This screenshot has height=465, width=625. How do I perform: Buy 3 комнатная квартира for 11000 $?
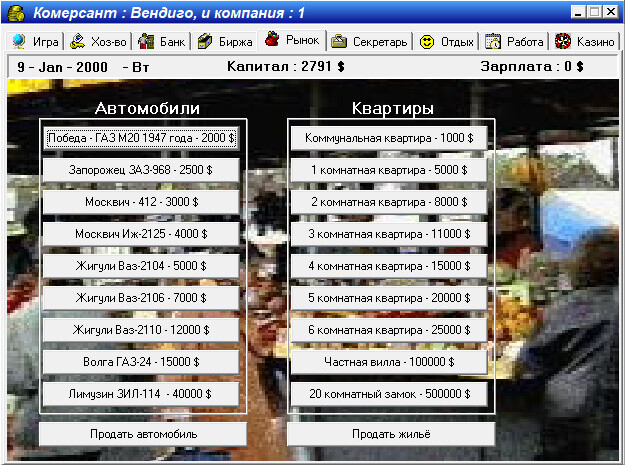click(389, 234)
